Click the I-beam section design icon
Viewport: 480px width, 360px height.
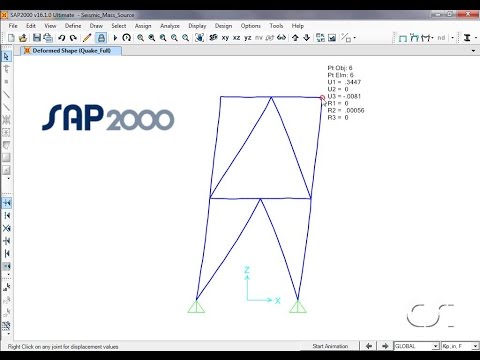(467, 38)
